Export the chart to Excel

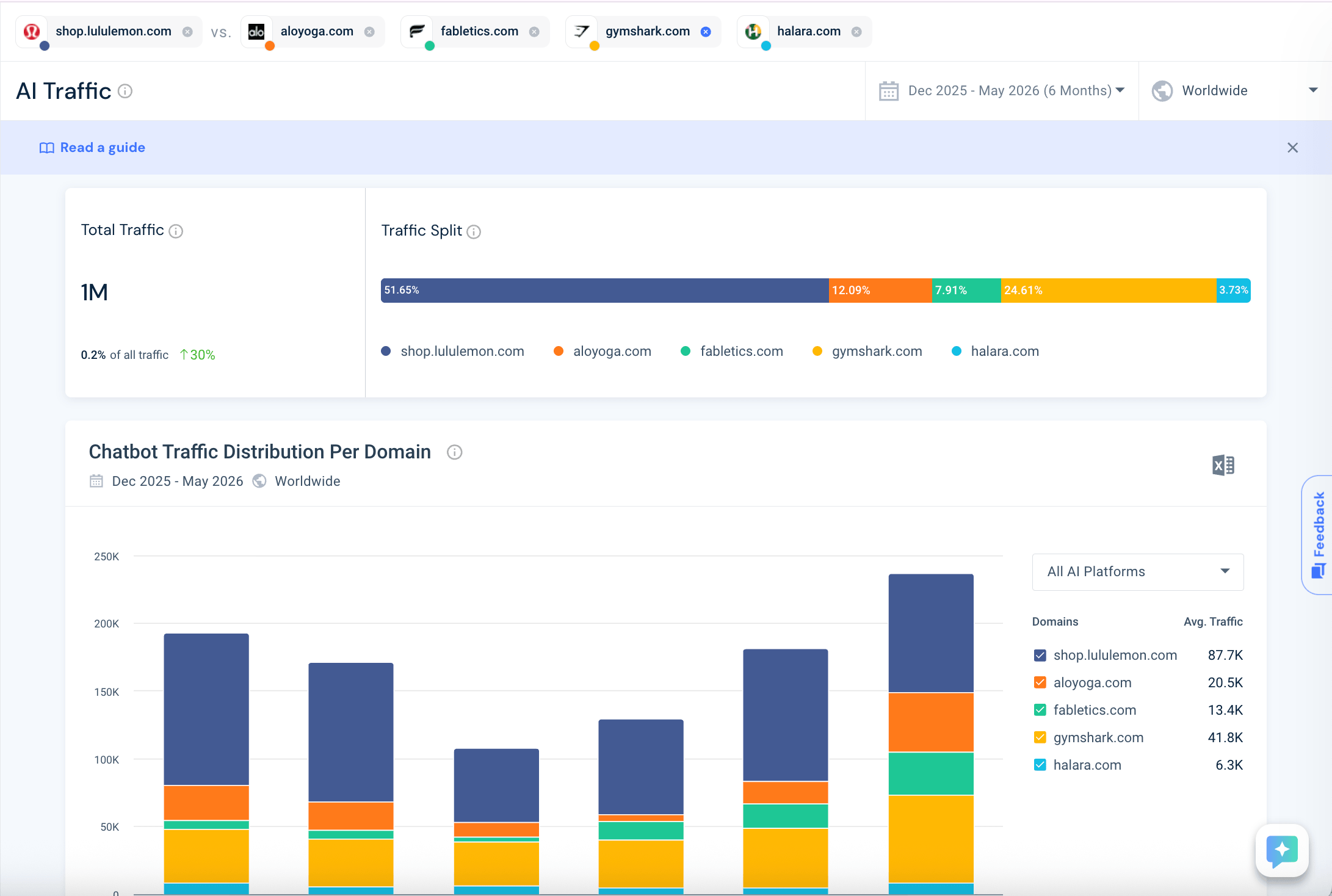point(1223,465)
